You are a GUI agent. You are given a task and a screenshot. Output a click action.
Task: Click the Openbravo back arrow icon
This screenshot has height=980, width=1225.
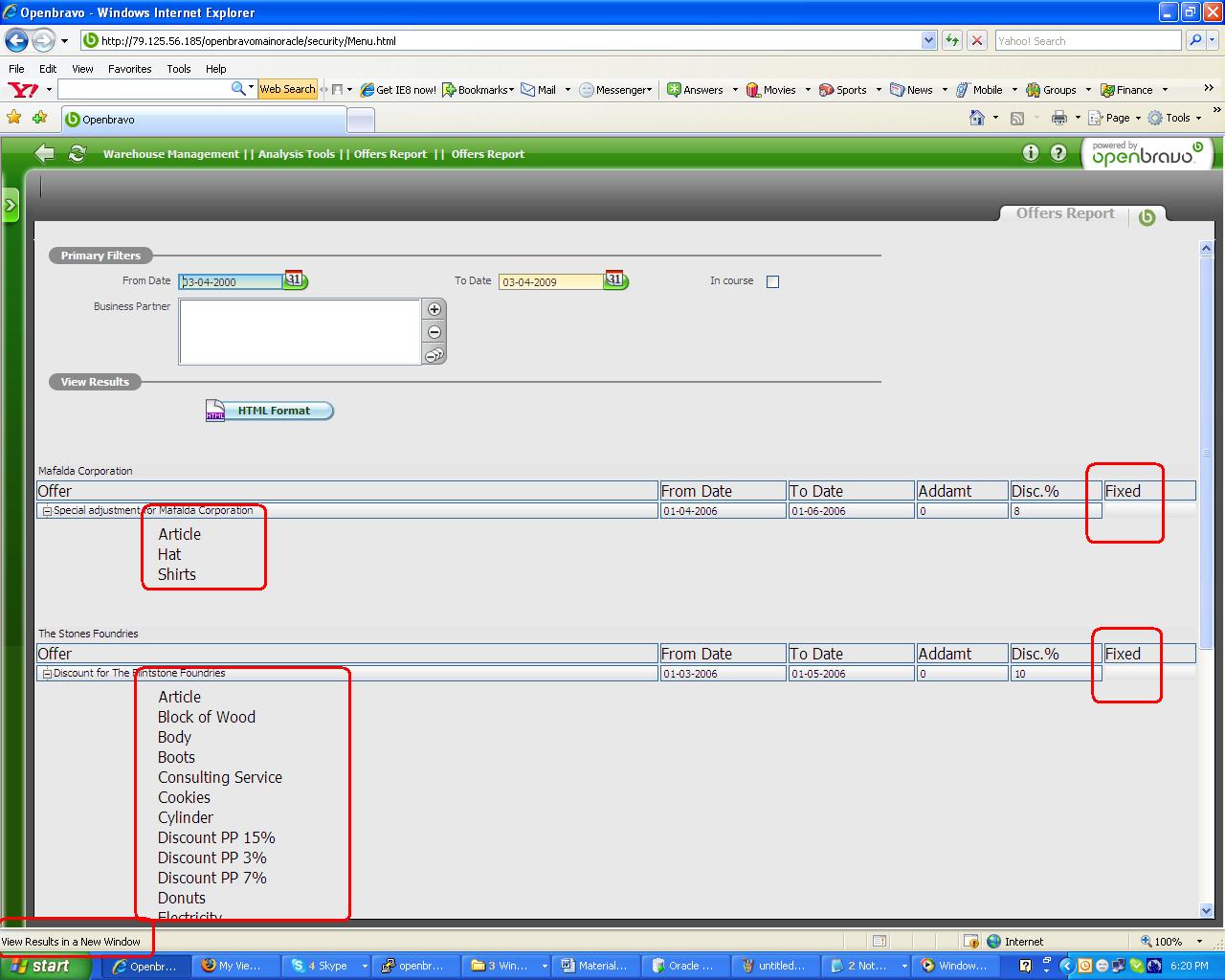(x=44, y=153)
